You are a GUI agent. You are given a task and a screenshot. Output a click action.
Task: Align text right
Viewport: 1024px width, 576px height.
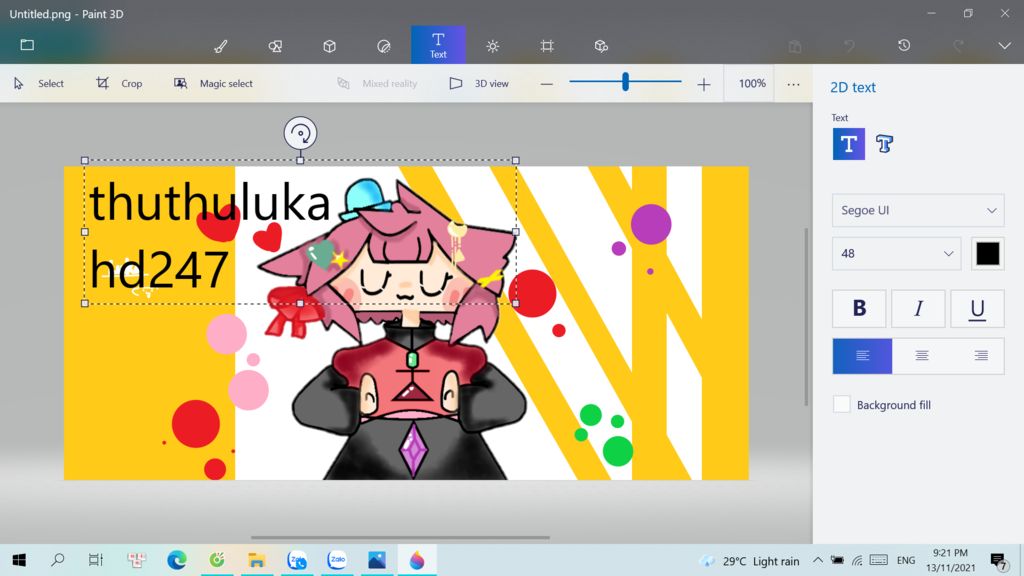(980, 356)
